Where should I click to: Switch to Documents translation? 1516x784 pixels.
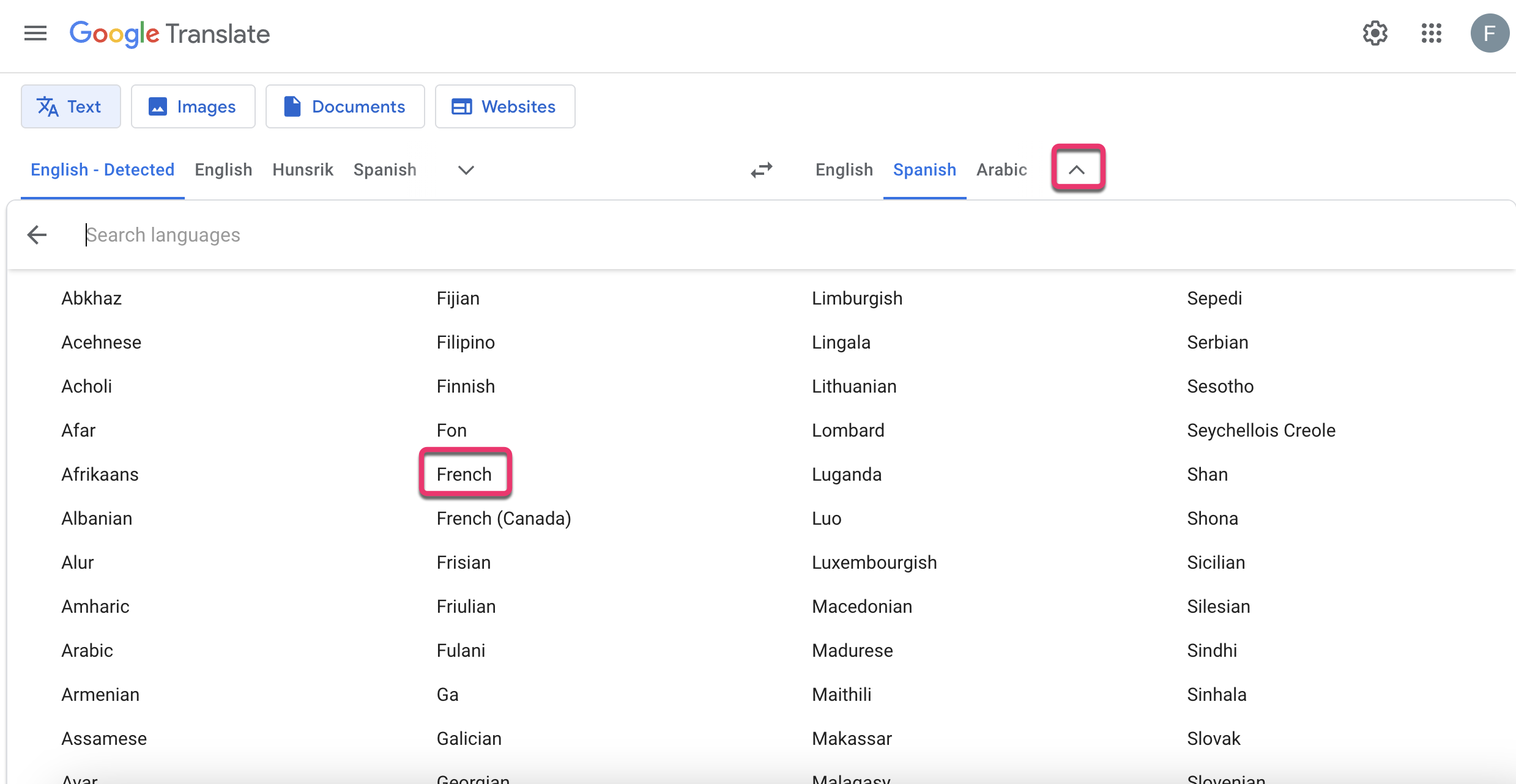tap(345, 106)
